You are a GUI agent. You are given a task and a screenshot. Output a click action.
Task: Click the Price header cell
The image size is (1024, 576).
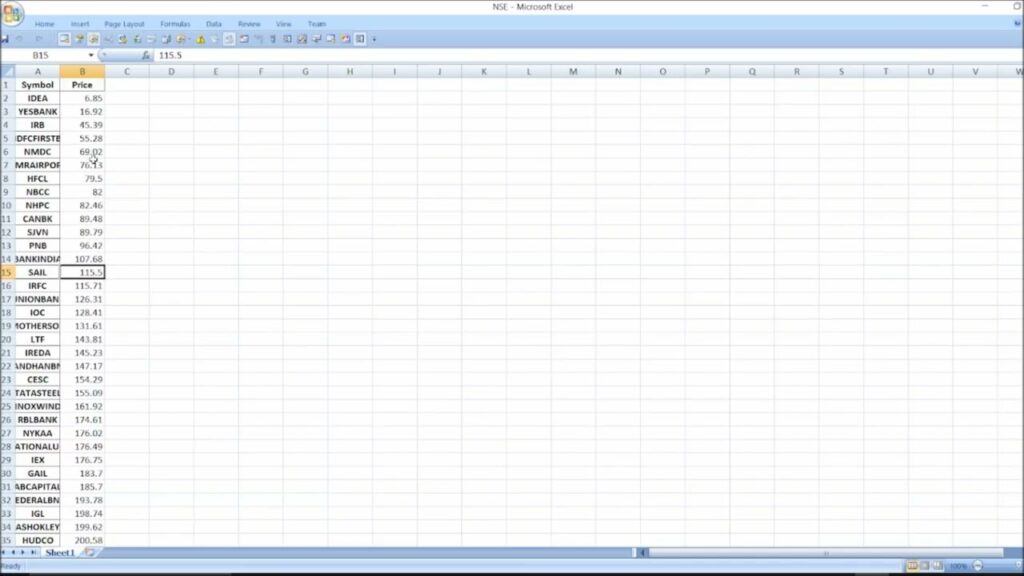(x=82, y=85)
